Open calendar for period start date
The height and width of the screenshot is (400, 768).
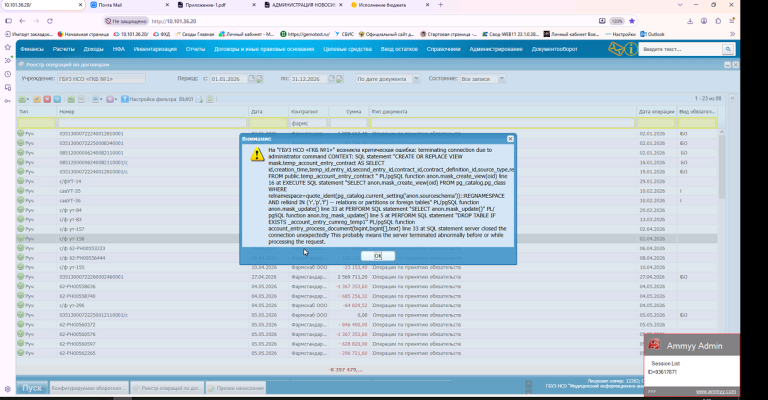click(x=251, y=79)
